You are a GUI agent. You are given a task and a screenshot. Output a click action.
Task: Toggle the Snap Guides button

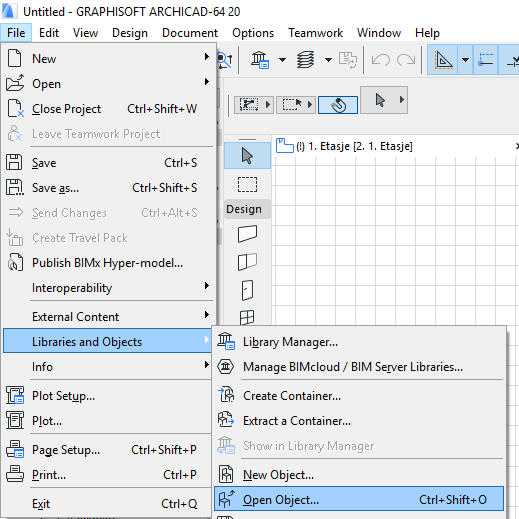tap(485, 60)
